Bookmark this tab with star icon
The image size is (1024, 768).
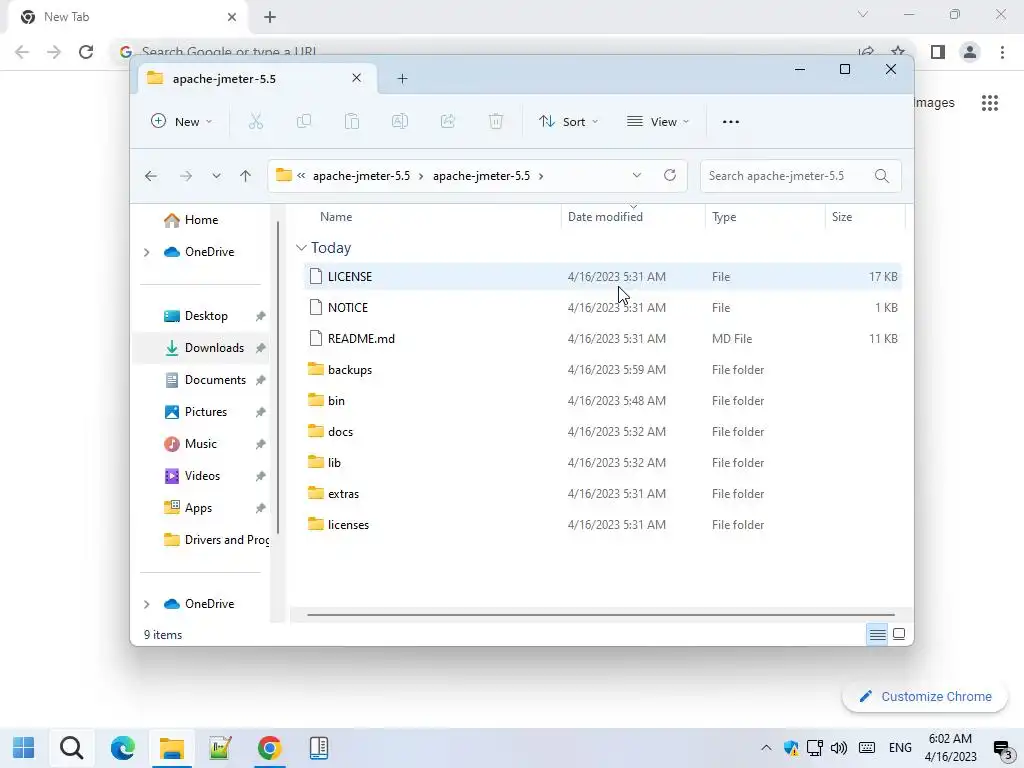pos(898,50)
